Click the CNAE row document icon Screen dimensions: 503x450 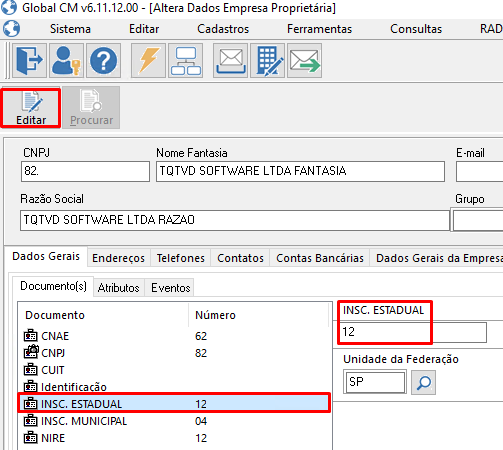coord(31,335)
